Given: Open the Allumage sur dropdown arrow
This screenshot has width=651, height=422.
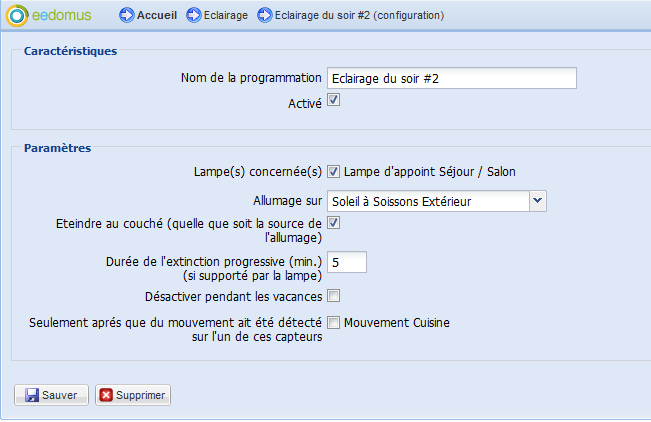Looking at the screenshot, I should point(538,201).
